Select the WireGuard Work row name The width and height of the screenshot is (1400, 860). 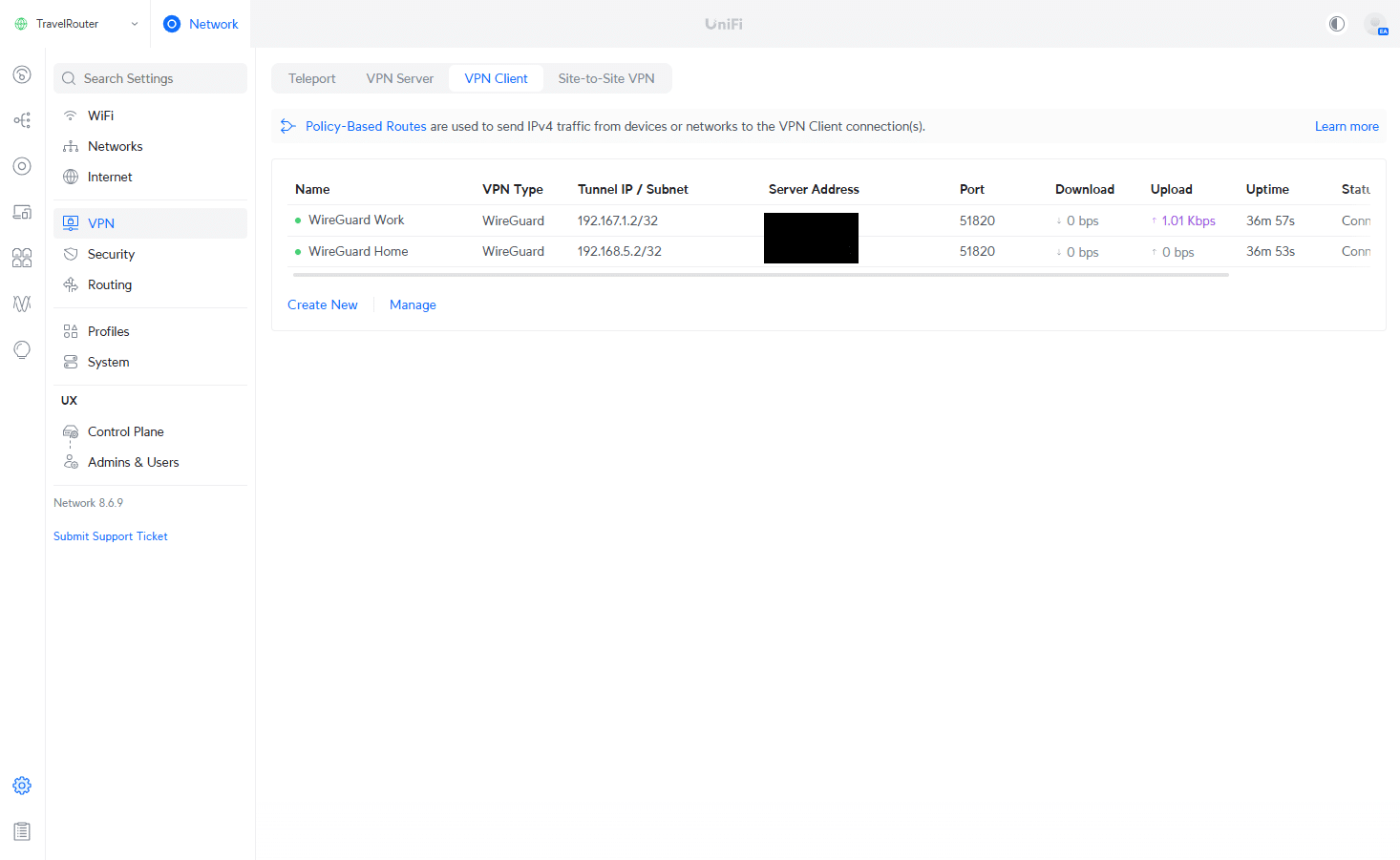[356, 220]
